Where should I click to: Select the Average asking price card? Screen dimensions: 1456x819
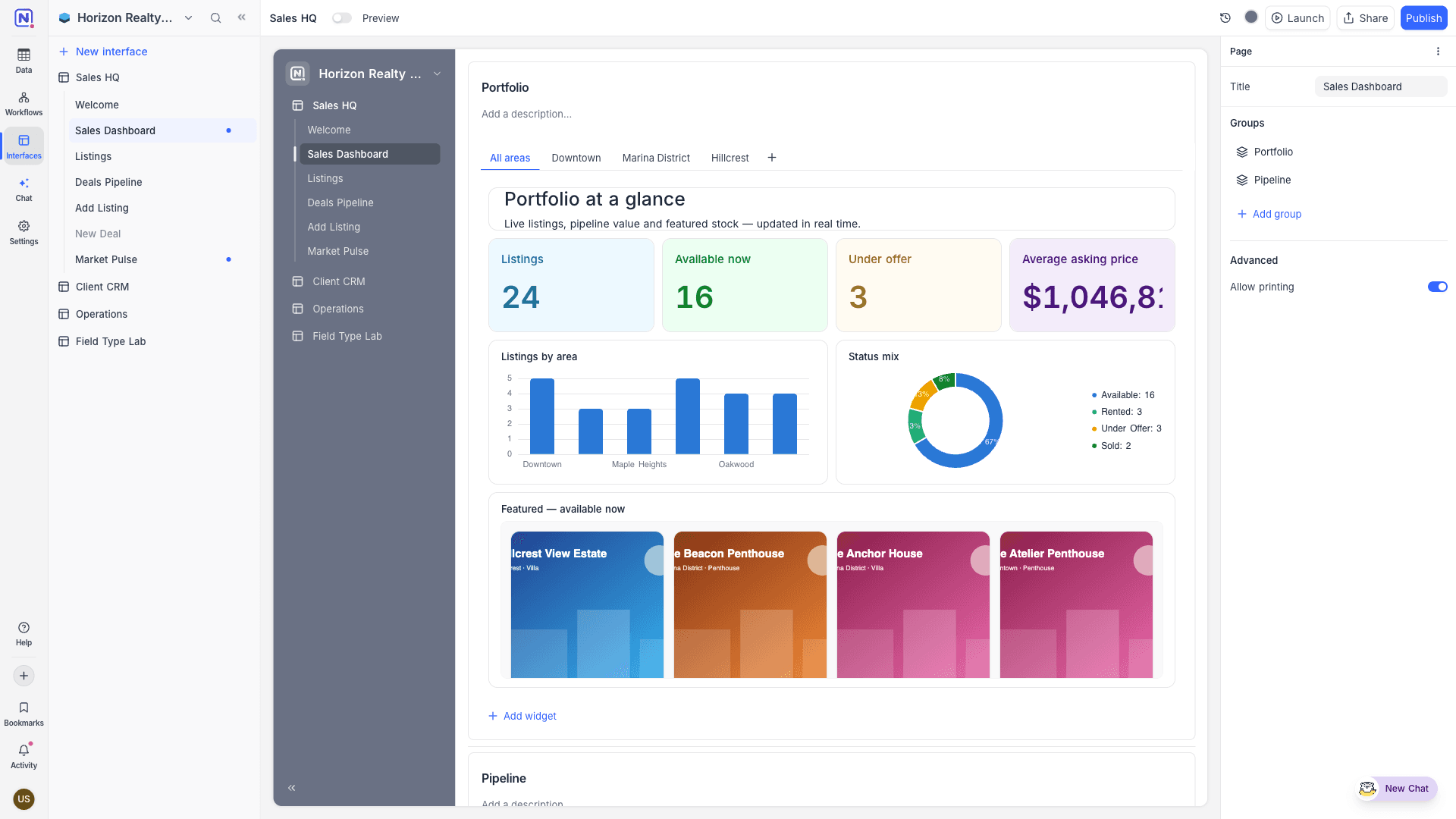tap(1092, 285)
